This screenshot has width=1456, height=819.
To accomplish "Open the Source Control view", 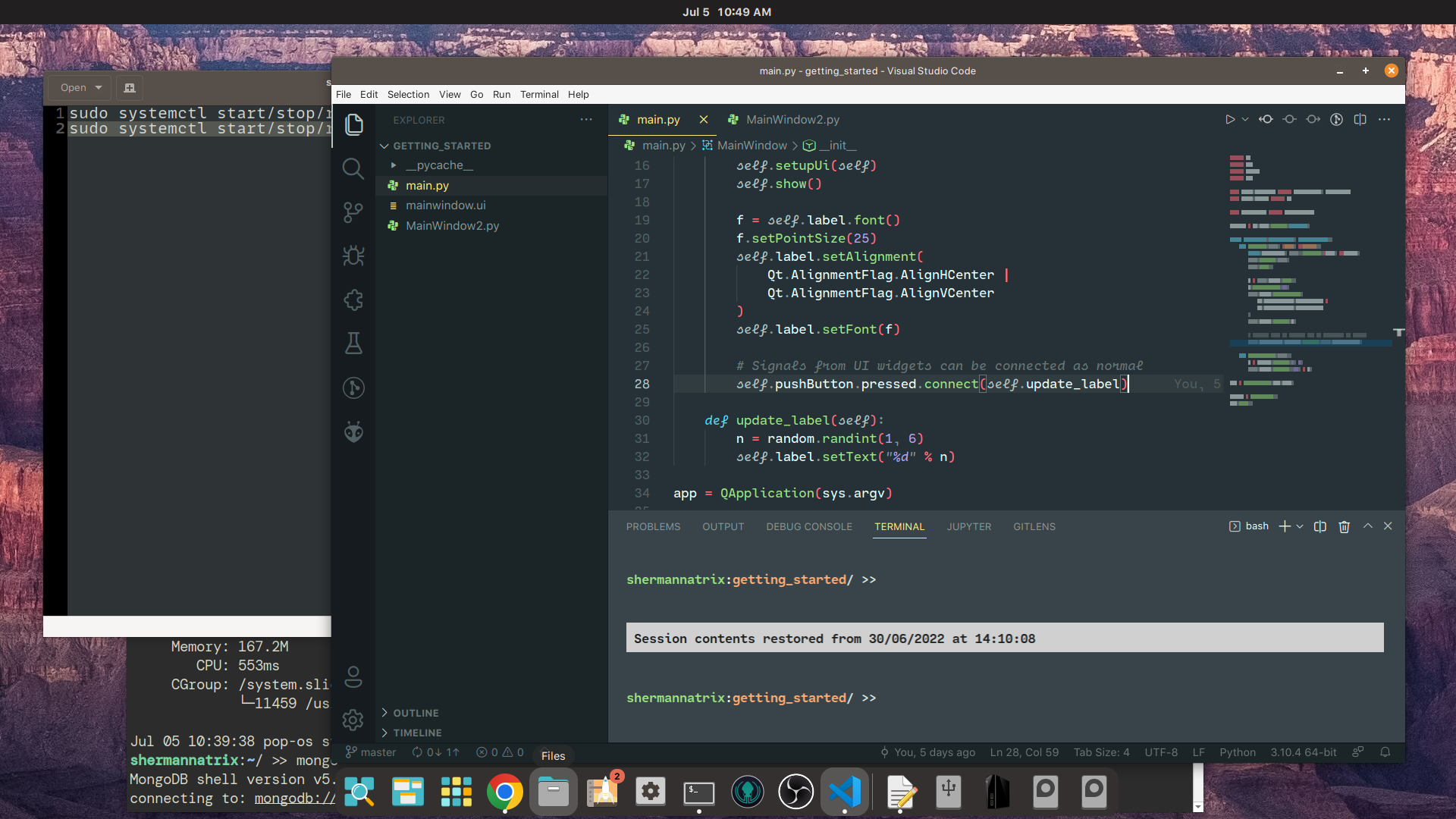I will tap(353, 212).
